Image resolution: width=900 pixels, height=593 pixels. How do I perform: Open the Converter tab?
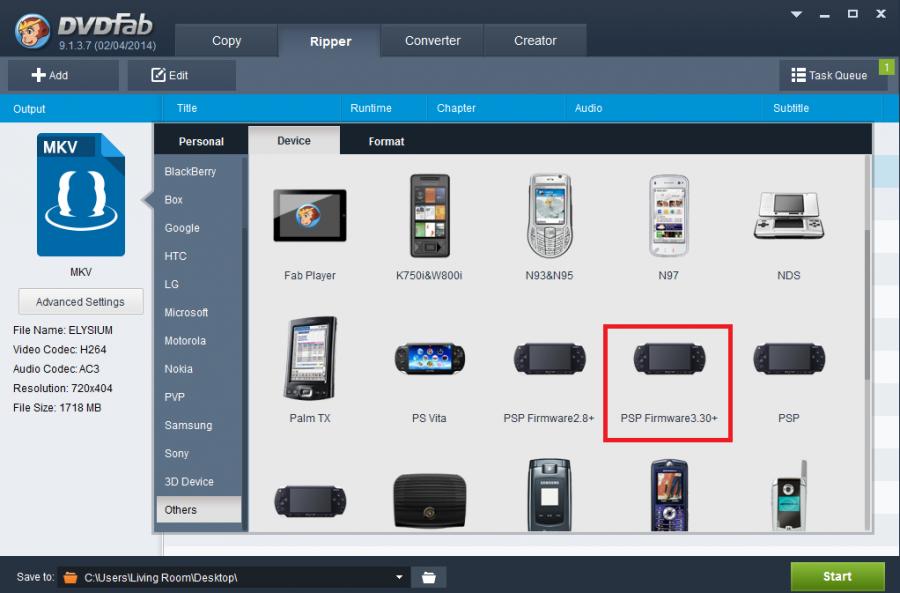click(432, 41)
